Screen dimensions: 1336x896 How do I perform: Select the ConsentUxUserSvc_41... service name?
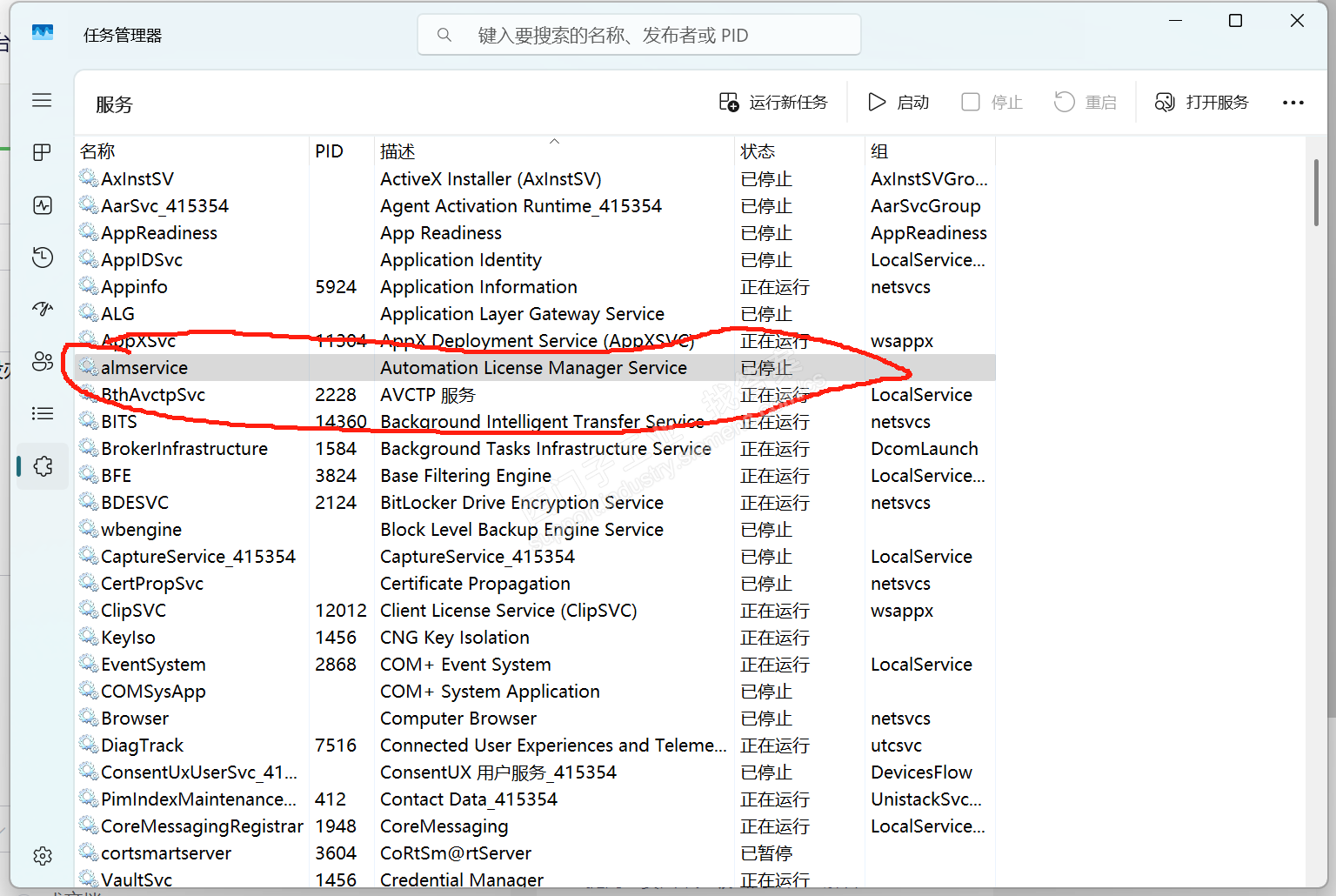[199, 772]
